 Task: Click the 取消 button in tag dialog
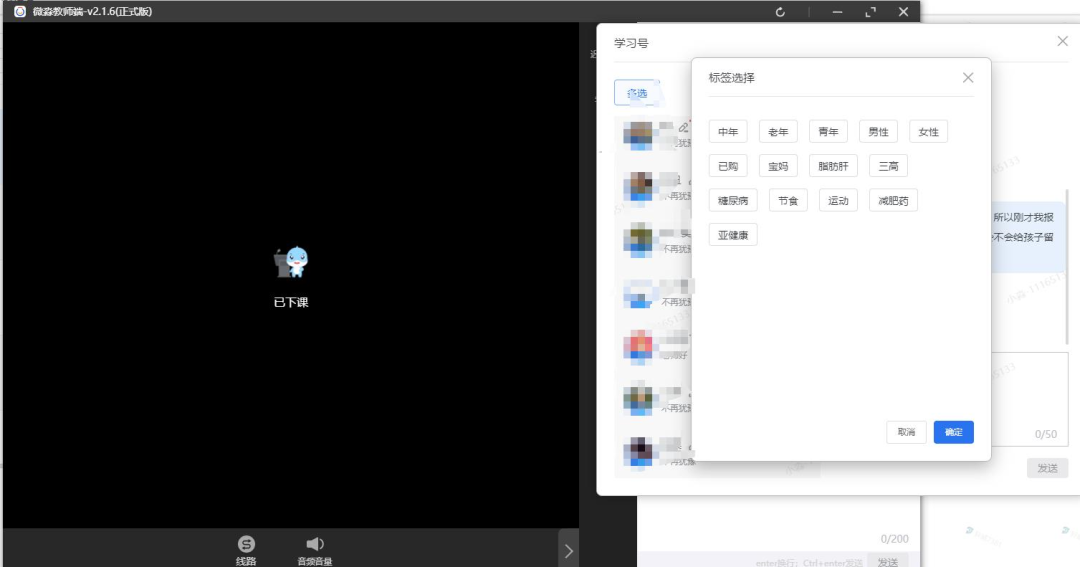906,432
